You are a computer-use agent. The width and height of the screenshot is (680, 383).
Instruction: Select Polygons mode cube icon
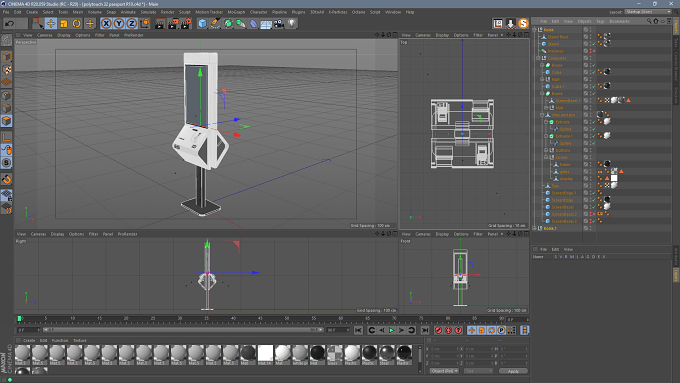pyautogui.click(x=7, y=121)
